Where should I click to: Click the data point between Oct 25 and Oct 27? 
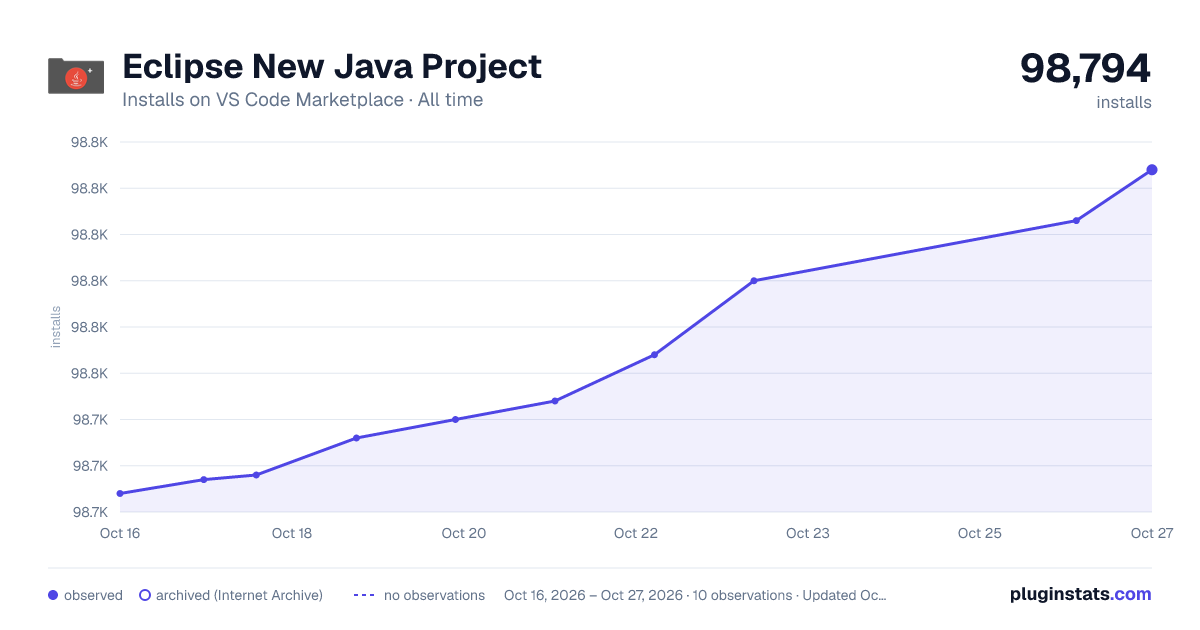pos(1076,220)
